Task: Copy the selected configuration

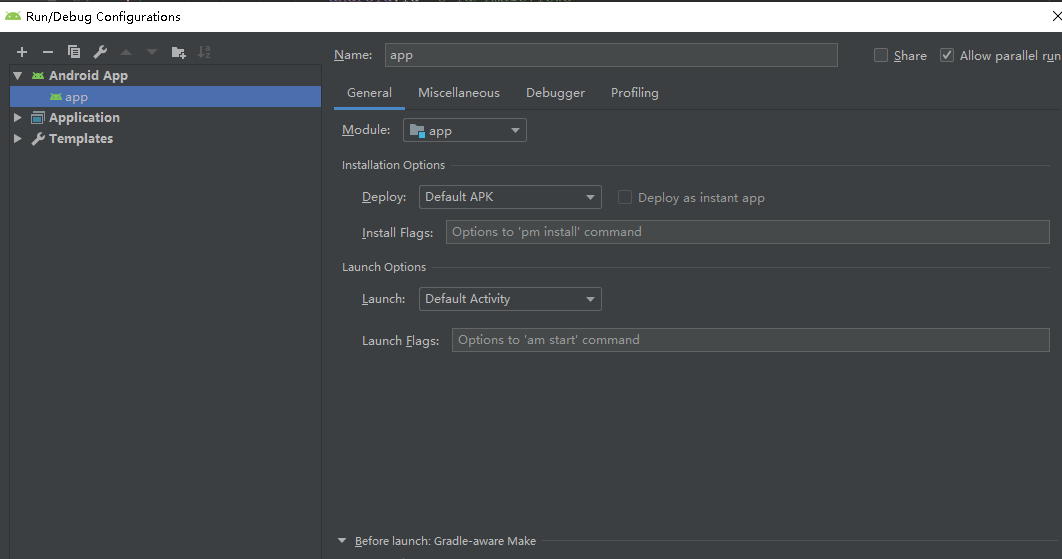Action: 74,52
